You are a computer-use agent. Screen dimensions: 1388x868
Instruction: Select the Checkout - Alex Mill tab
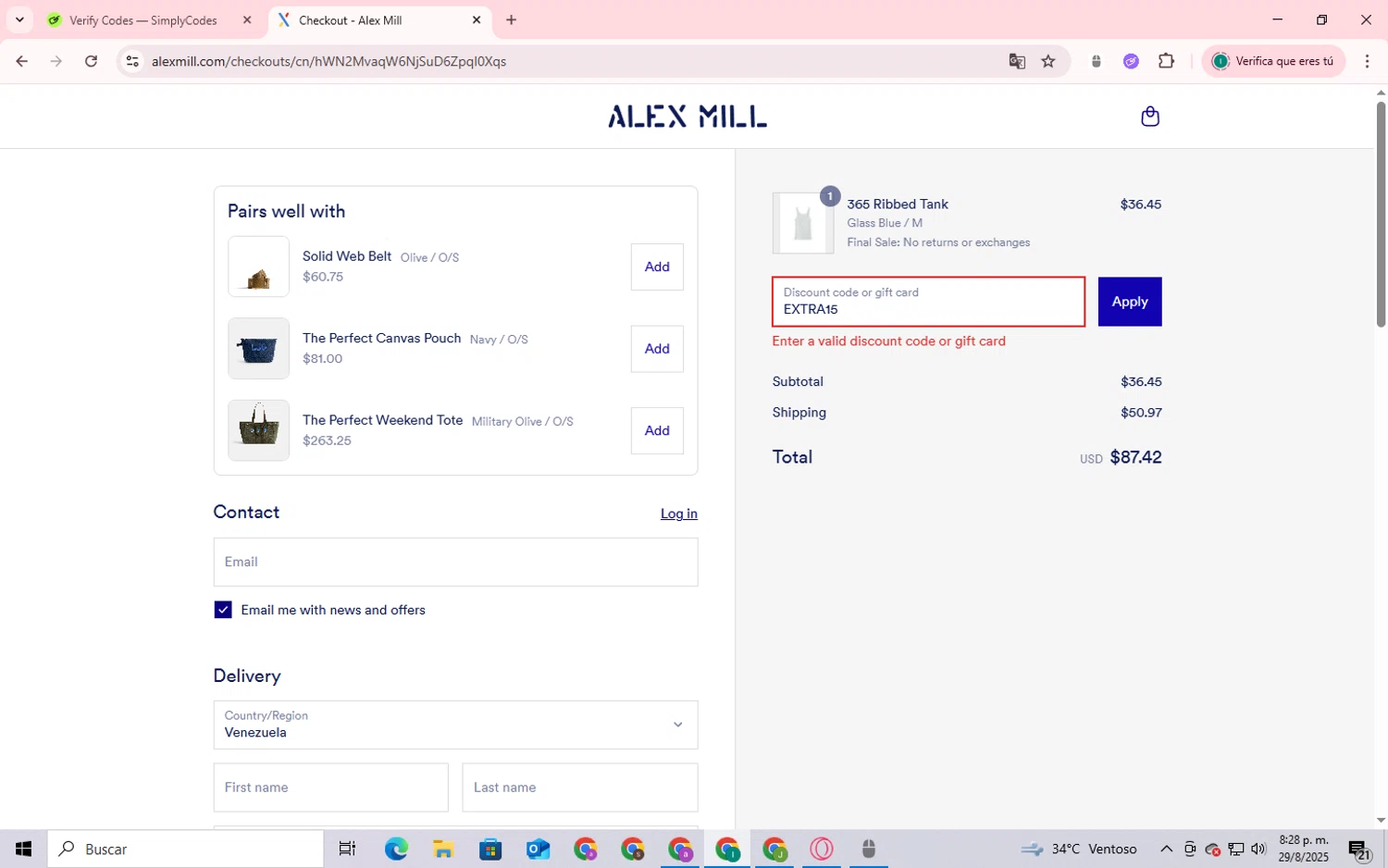click(x=379, y=19)
